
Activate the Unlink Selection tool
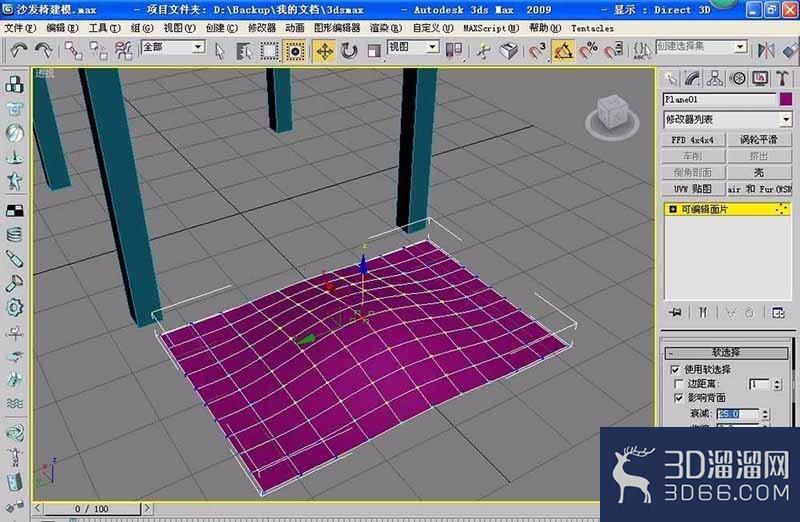coord(98,51)
